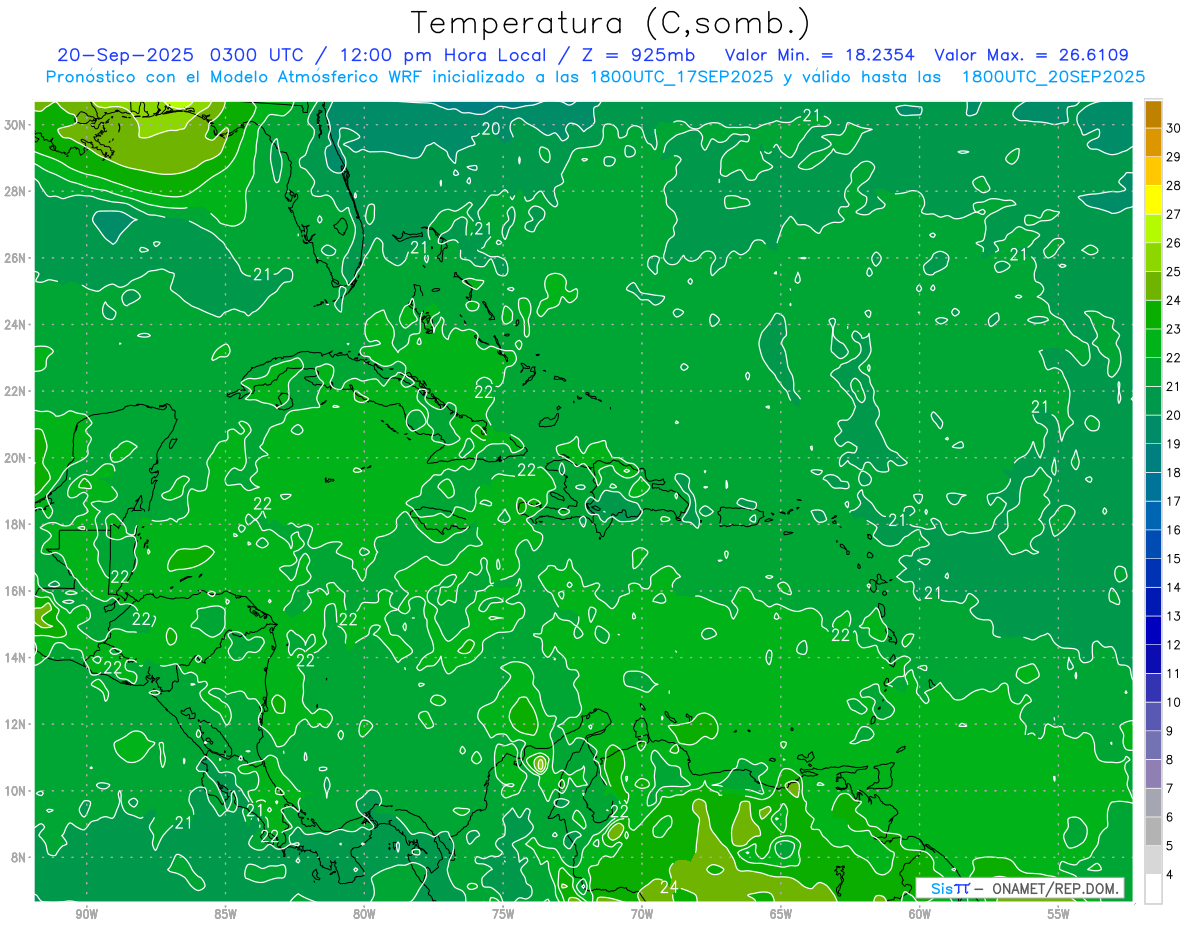Click the 28N latitude axis label

tap(16, 191)
